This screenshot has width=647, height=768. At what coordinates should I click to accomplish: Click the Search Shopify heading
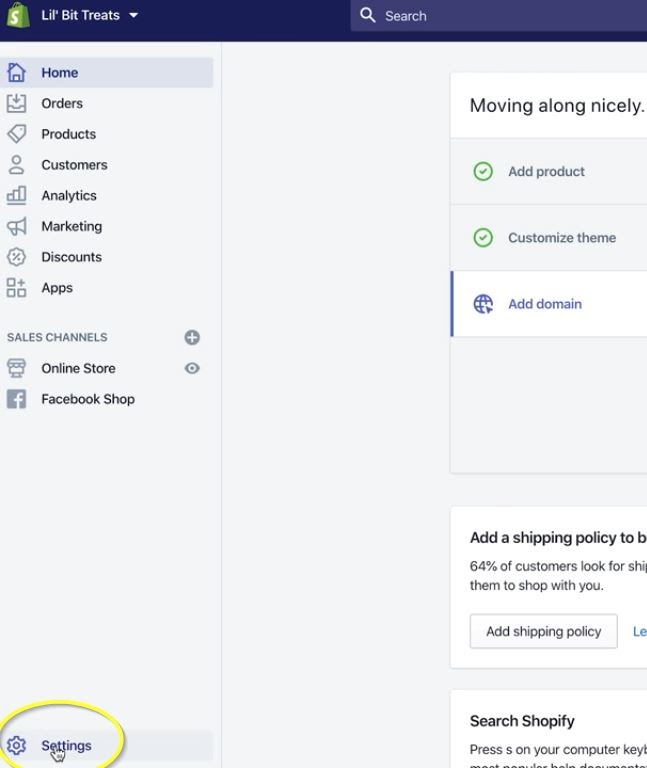point(522,721)
